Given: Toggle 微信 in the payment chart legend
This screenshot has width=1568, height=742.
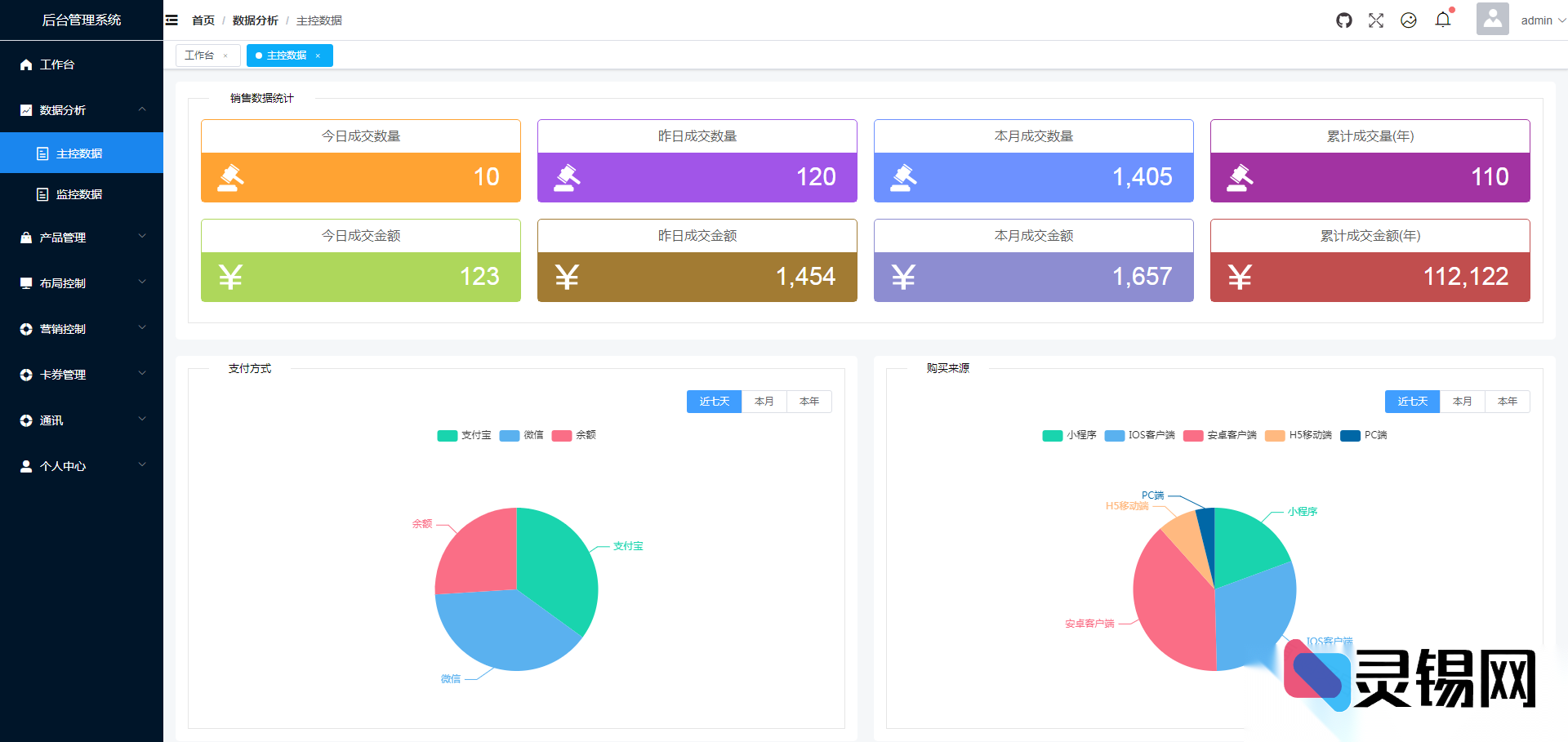Looking at the screenshot, I should [x=523, y=435].
